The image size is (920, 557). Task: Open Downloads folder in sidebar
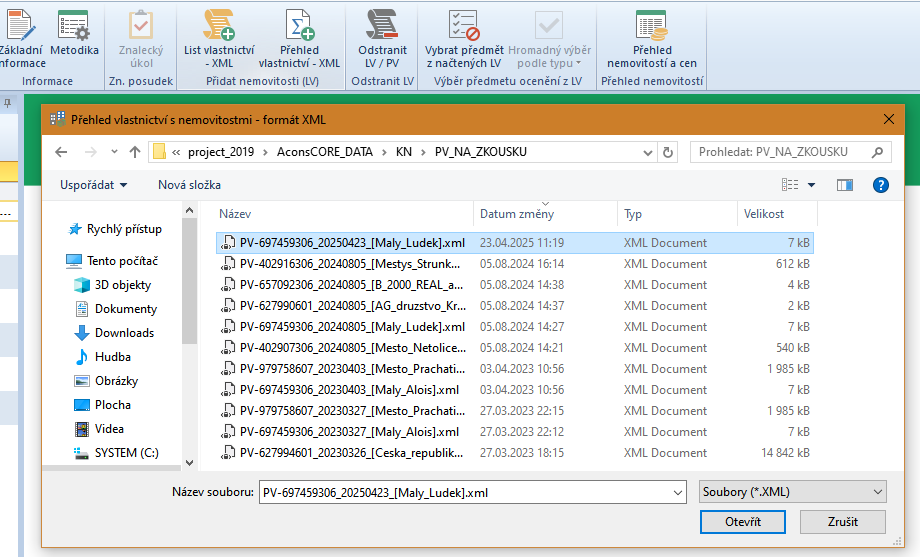[114, 333]
